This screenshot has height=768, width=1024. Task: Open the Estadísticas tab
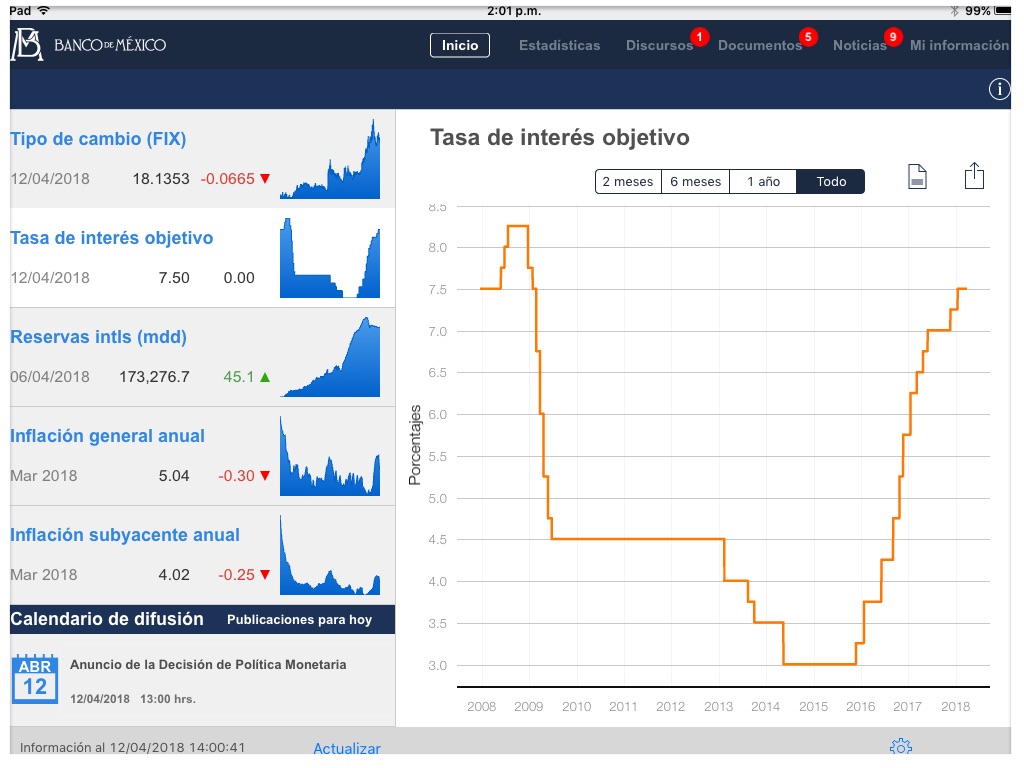click(x=559, y=45)
